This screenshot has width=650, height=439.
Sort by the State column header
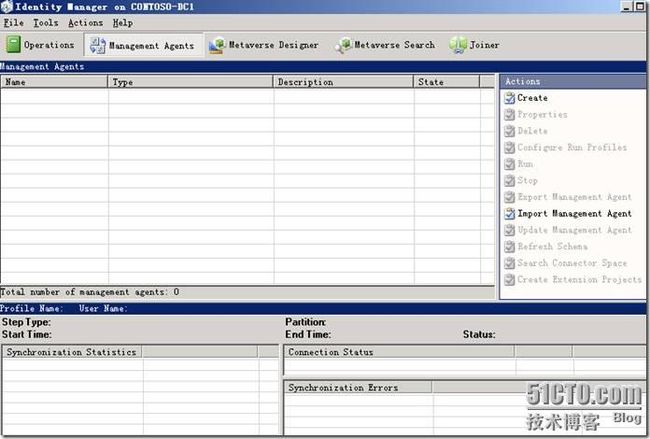click(x=446, y=82)
